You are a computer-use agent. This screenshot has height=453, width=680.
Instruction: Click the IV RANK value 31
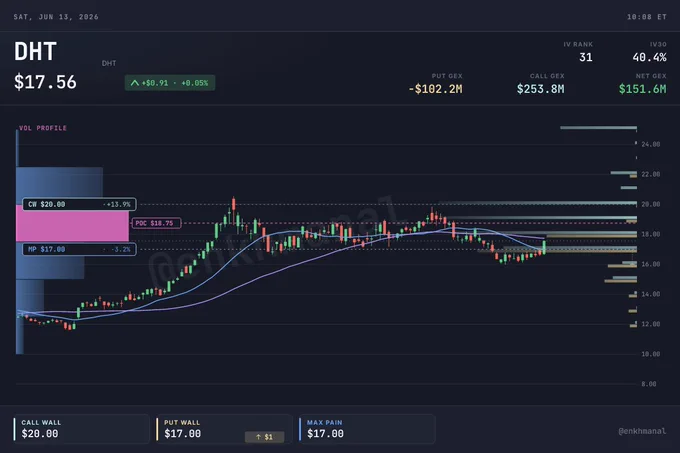(x=585, y=57)
